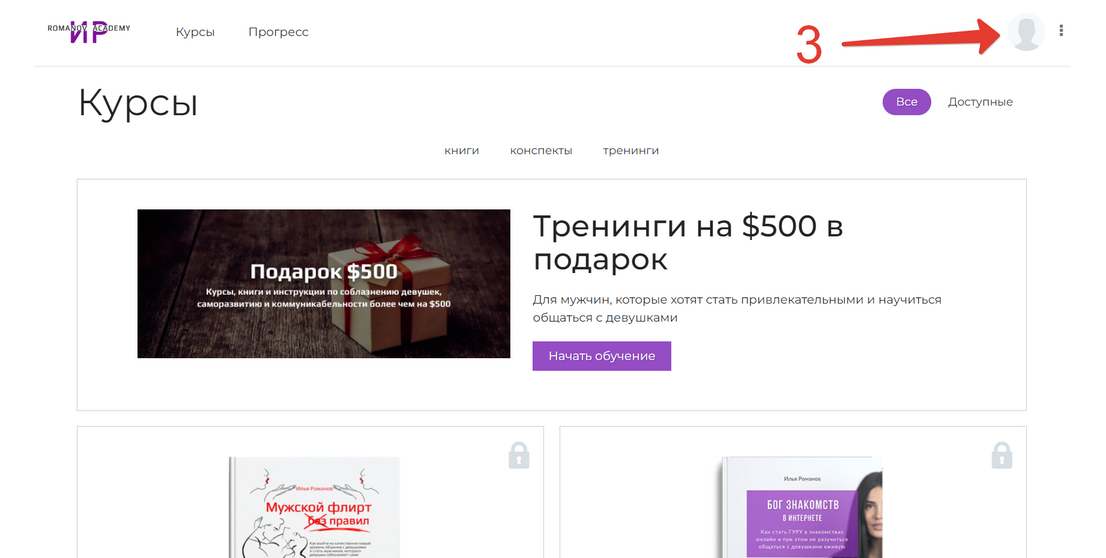Open the Тренинги на $500 в подарок title
1106x558 pixels.
click(688, 242)
